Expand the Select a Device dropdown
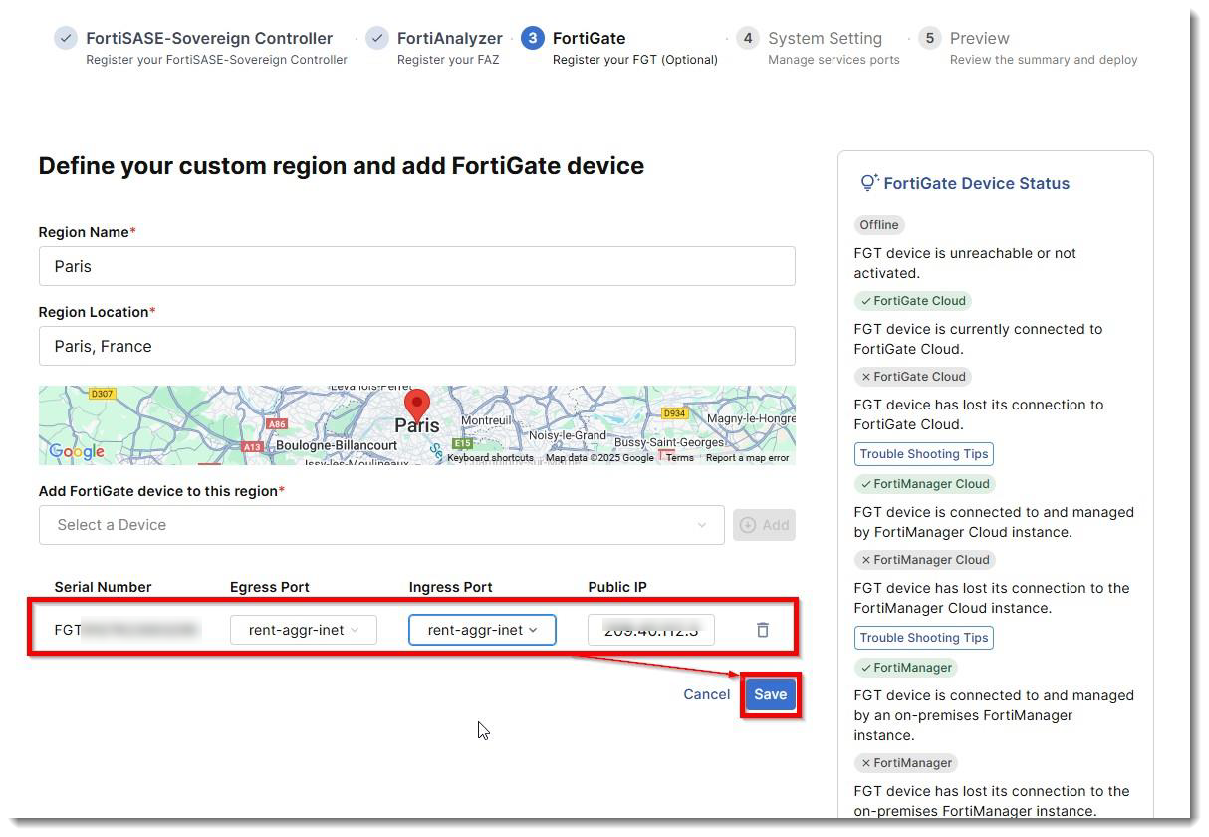Screen dimensions: 1209x837 click(x=382, y=524)
